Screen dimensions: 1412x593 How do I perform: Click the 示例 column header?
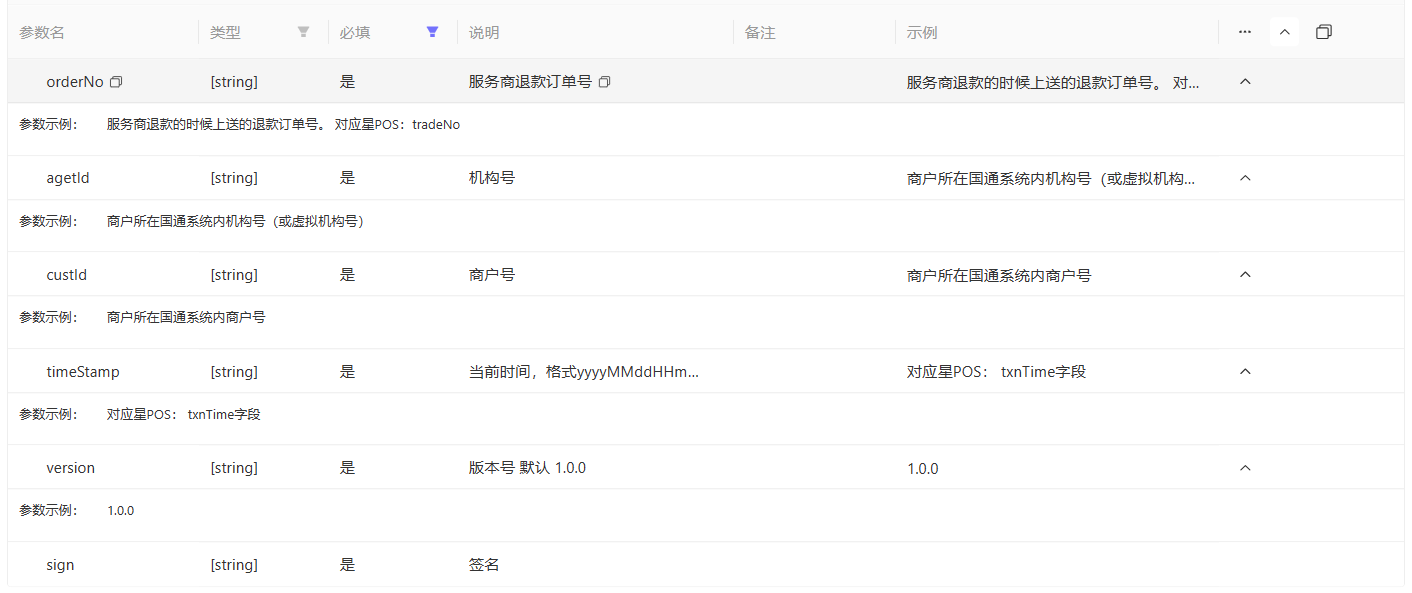pyautogui.click(x=922, y=33)
